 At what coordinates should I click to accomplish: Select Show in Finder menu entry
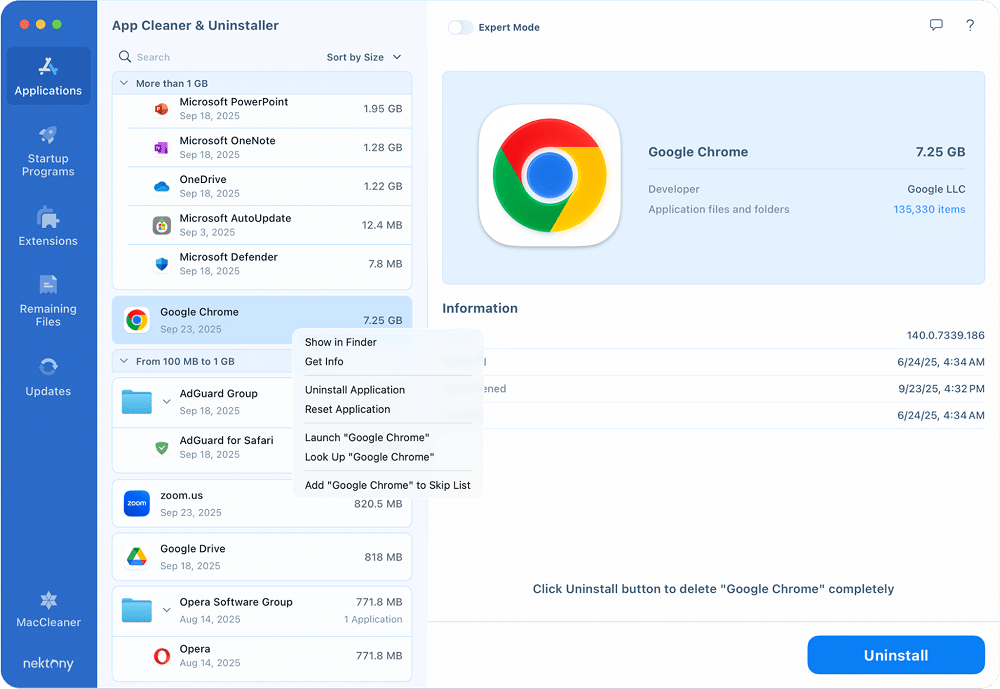[341, 342]
